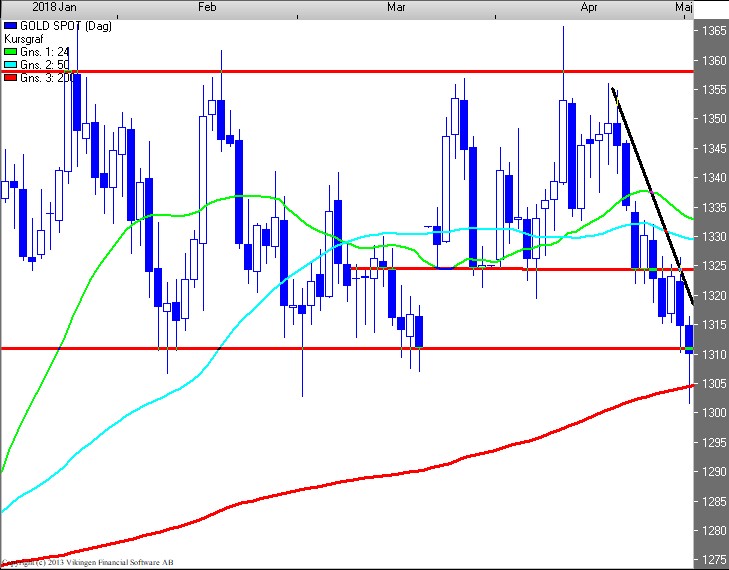Viewport: 729px width, 570px height.
Task: Click the 1295 price axis label
Action: click(714, 442)
